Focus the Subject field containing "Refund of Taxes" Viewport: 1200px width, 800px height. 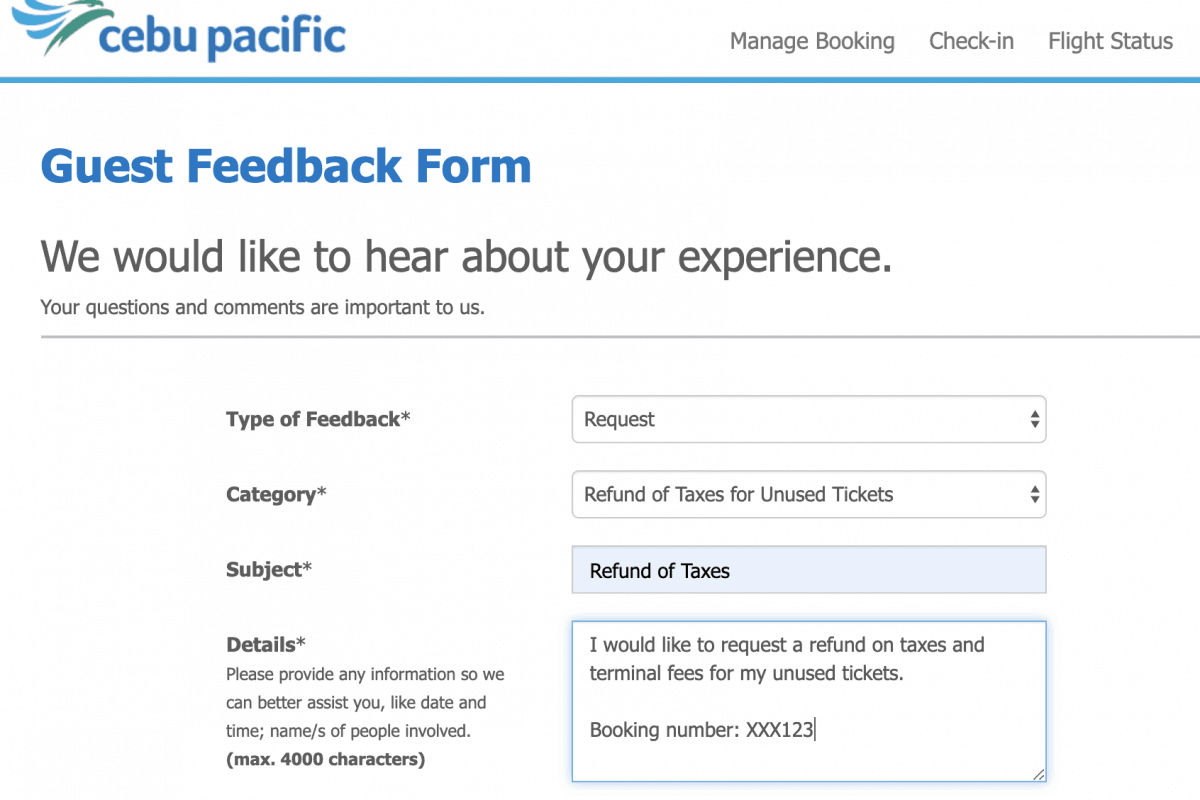(x=808, y=571)
